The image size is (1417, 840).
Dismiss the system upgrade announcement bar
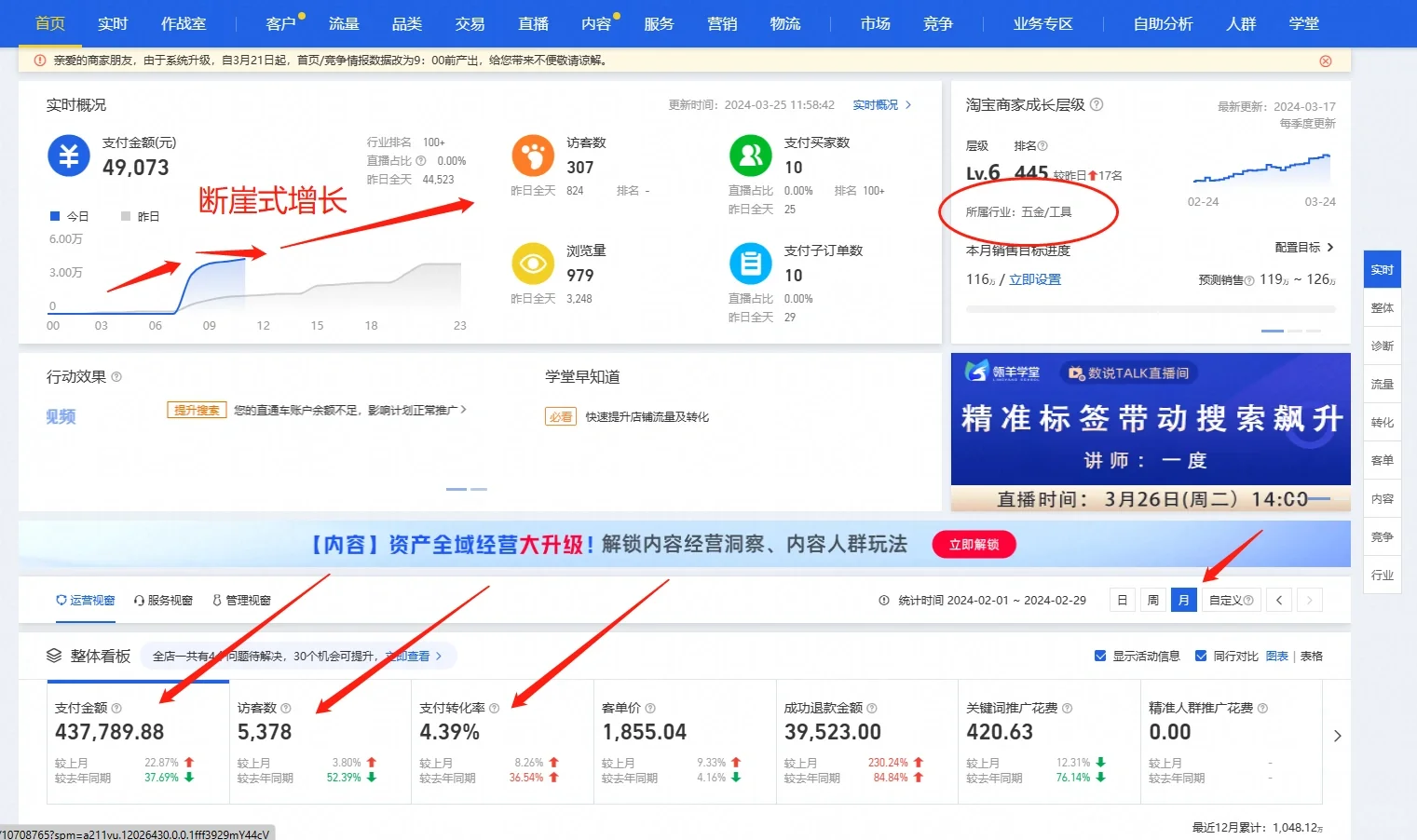tap(1326, 61)
